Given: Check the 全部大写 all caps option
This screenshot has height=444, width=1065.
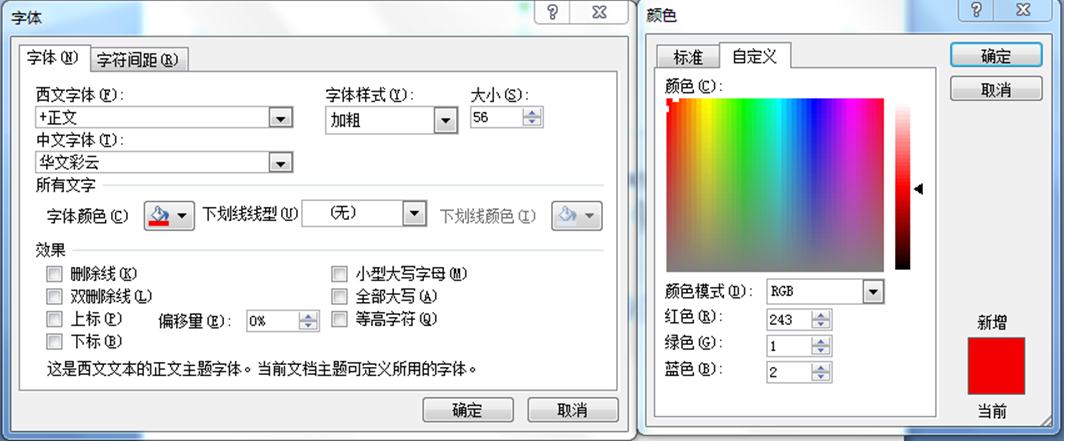Looking at the screenshot, I should pos(339,297).
